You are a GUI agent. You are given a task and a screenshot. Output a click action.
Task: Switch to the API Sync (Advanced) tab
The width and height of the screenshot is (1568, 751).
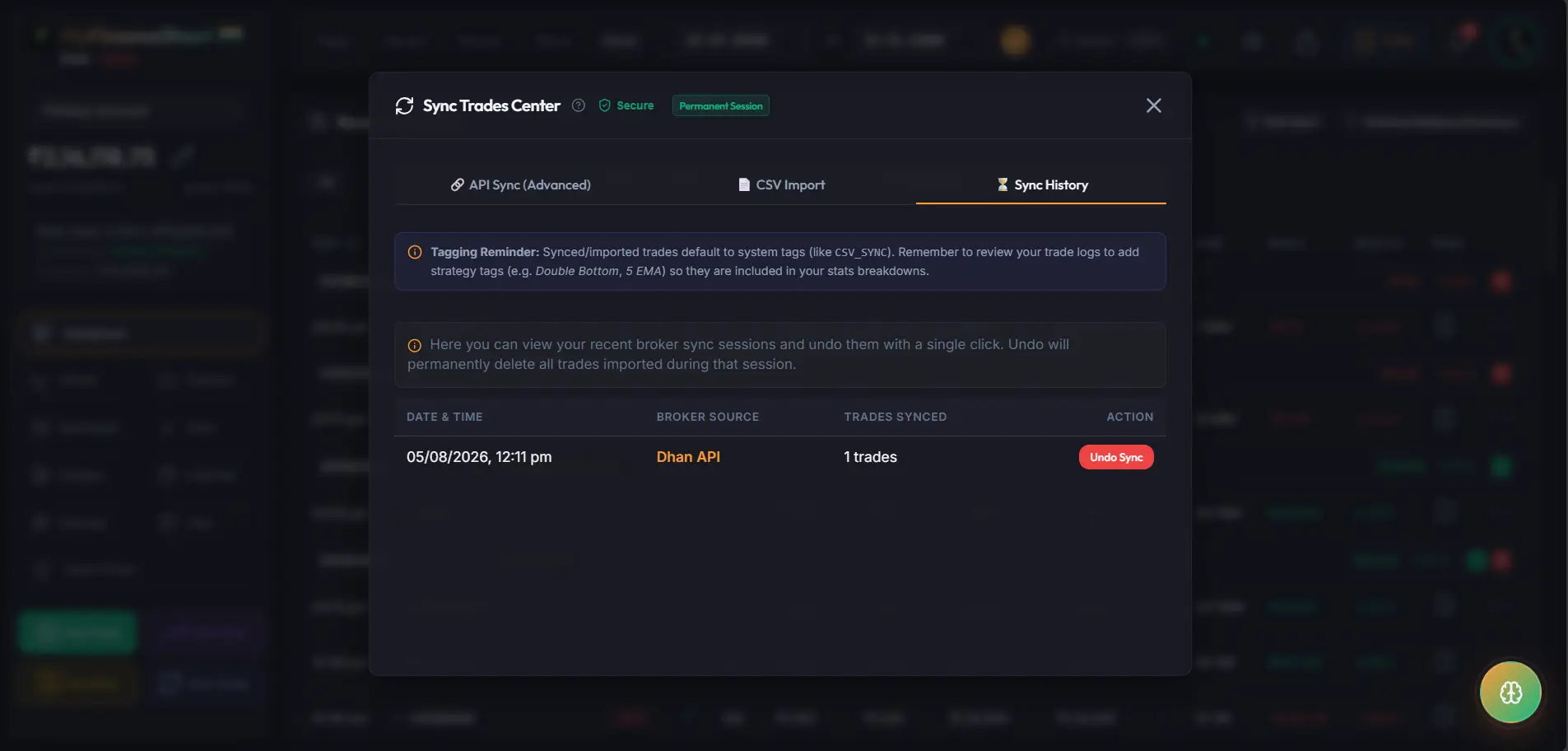(x=520, y=184)
